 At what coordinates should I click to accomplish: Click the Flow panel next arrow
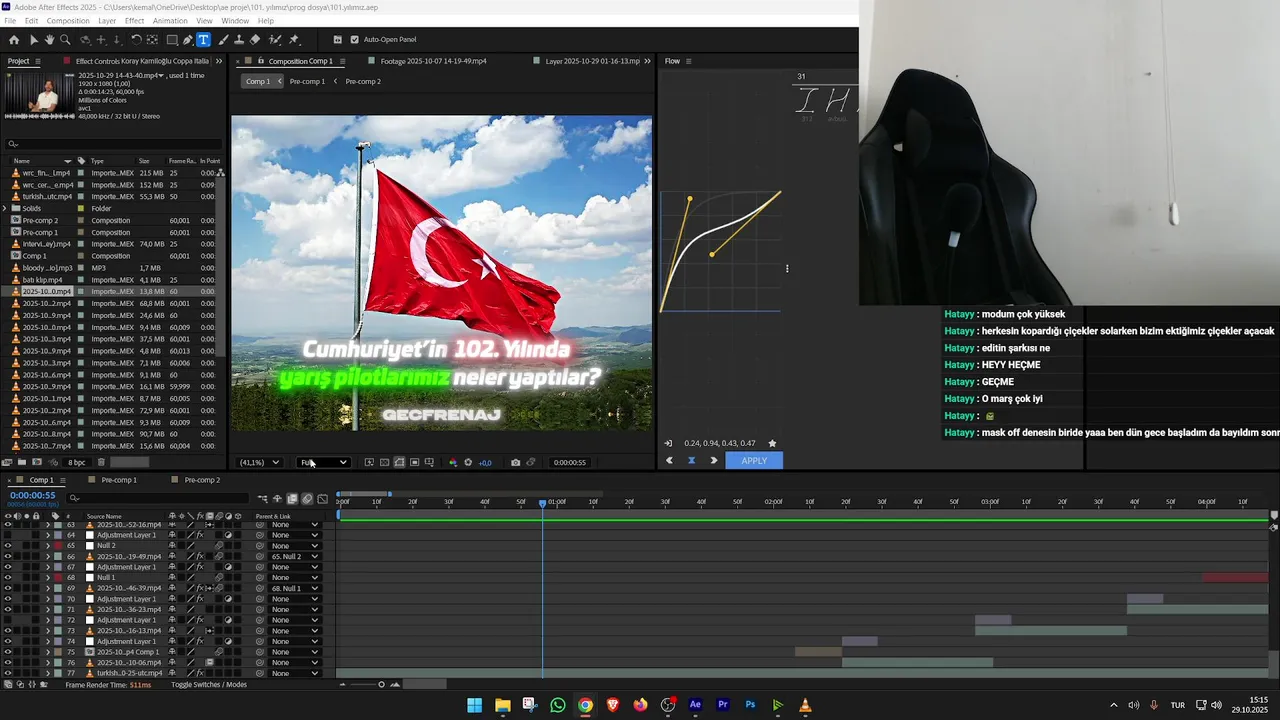(x=713, y=461)
